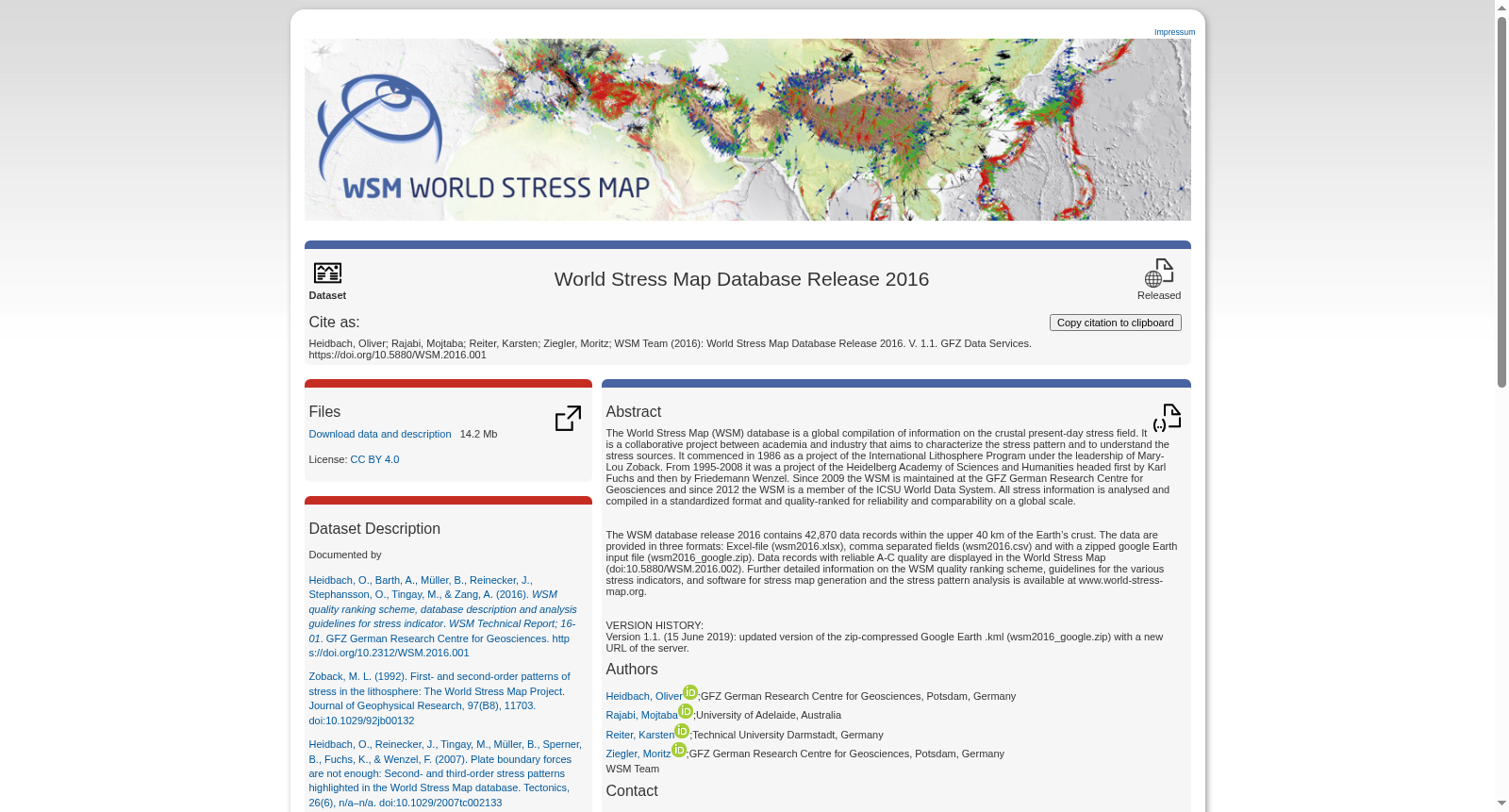Open Moritz Ziegler's ORCID icon
The width and height of the screenshot is (1509, 812).
pos(679,750)
